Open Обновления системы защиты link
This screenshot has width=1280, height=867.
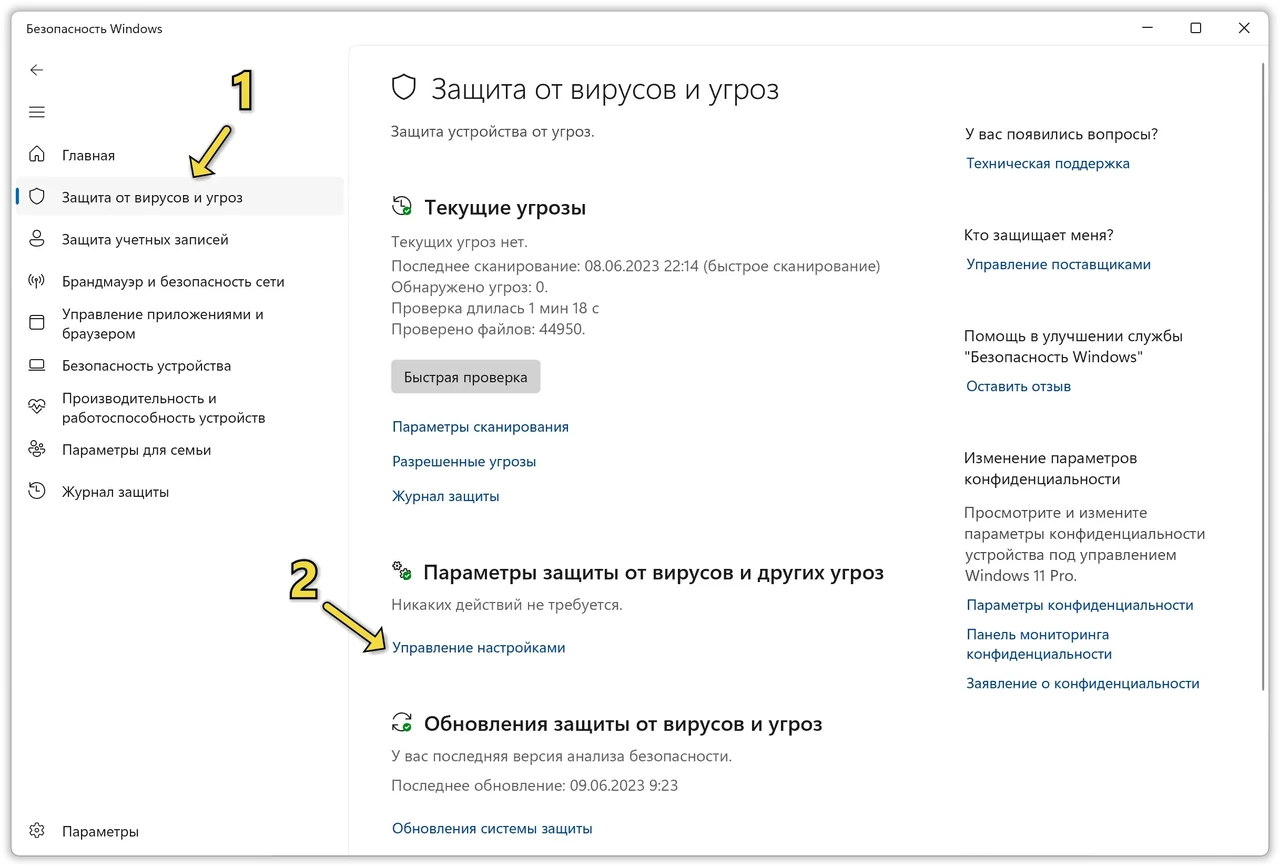click(492, 829)
